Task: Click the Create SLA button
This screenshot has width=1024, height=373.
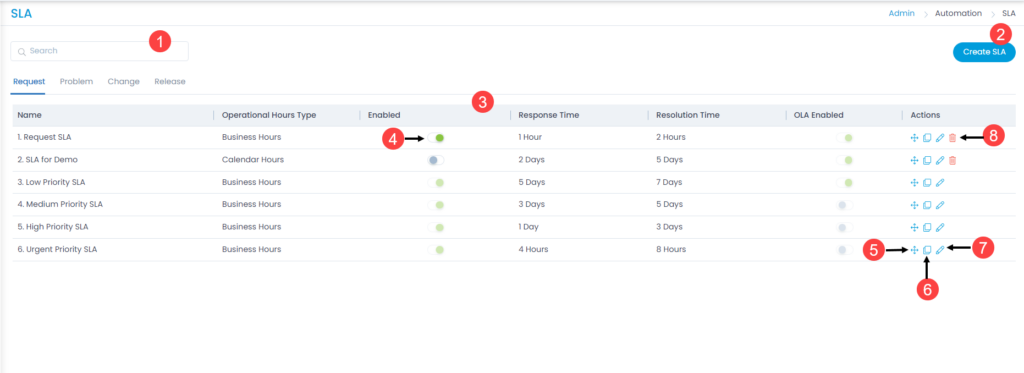Action: (x=984, y=52)
